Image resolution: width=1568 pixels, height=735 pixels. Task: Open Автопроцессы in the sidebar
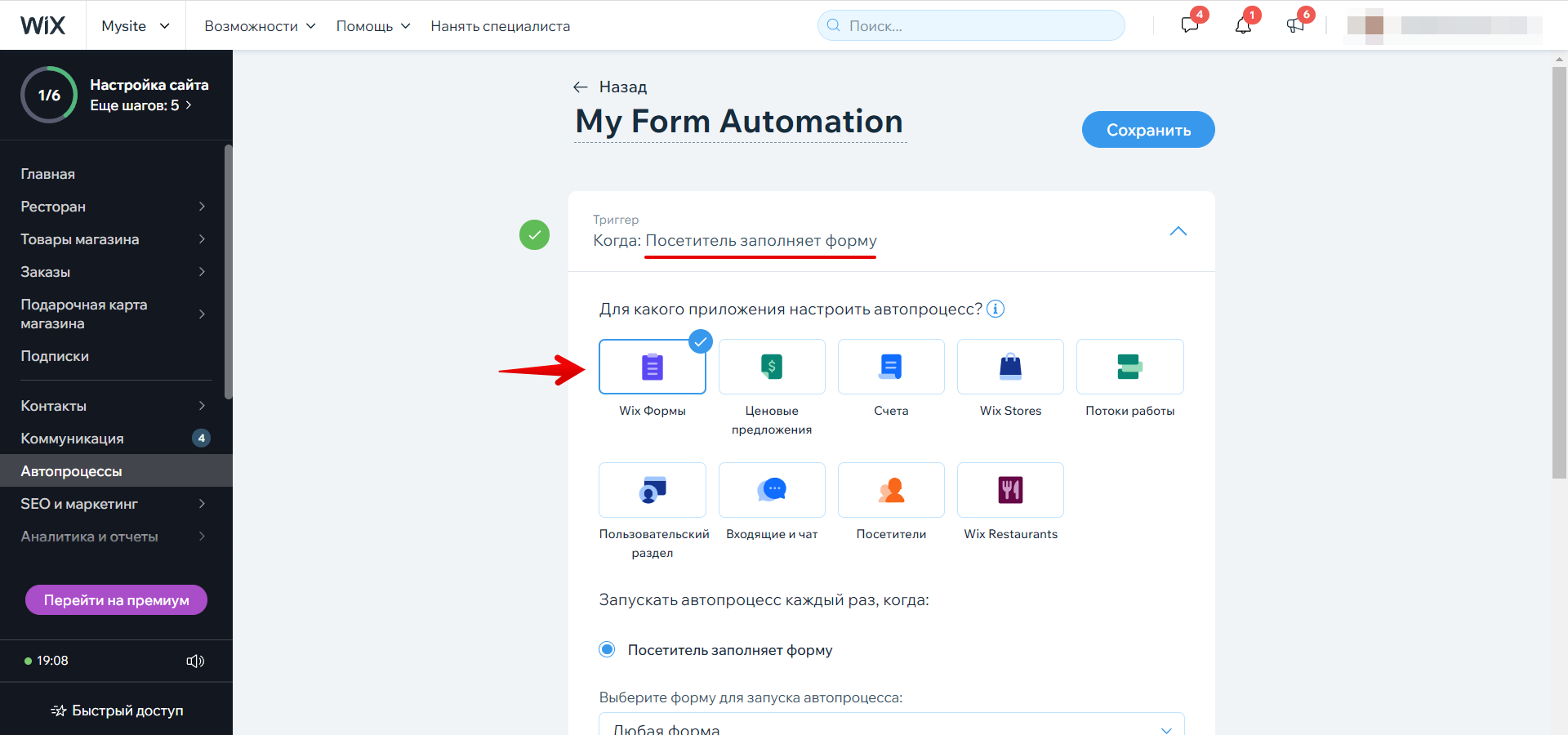116,471
